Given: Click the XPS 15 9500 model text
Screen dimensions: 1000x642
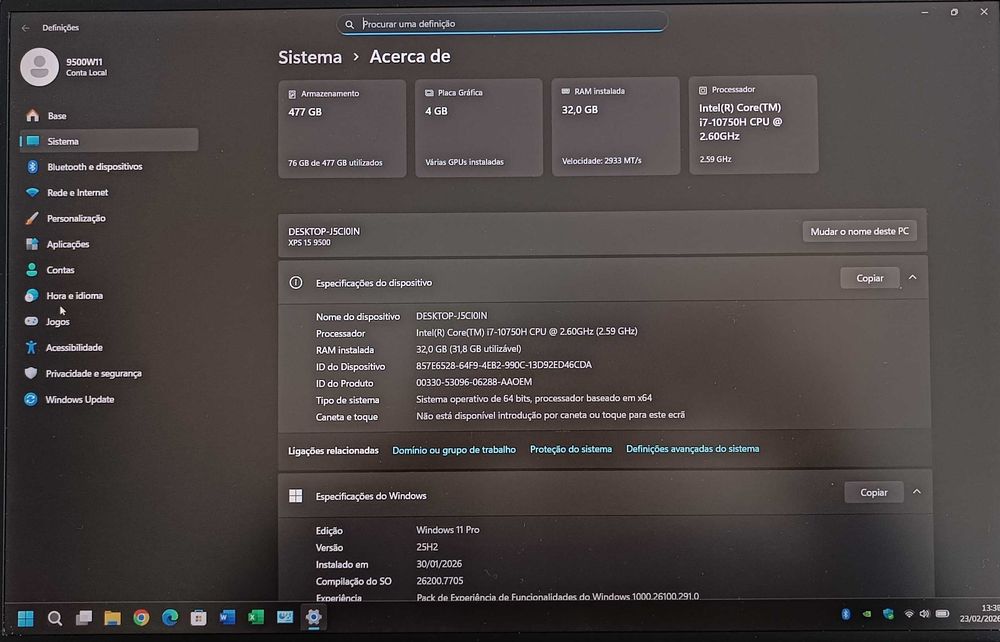Looking at the screenshot, I should point(309,242).
